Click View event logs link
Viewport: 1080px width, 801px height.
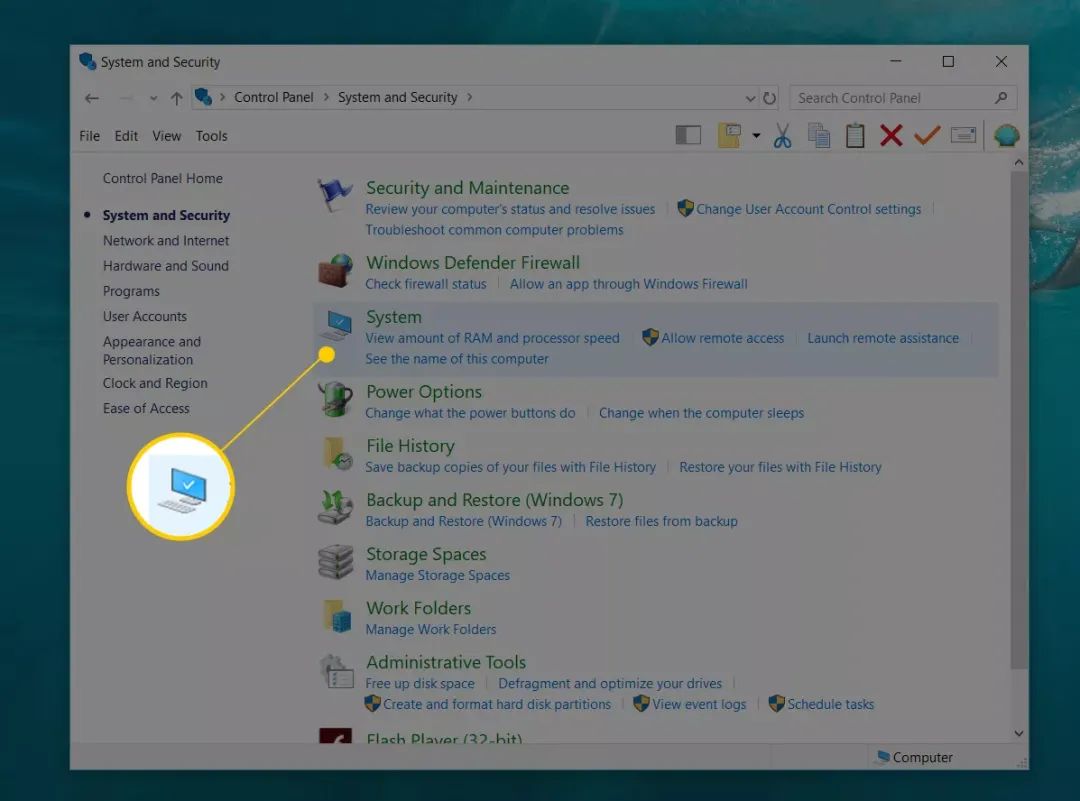point(699,704)
